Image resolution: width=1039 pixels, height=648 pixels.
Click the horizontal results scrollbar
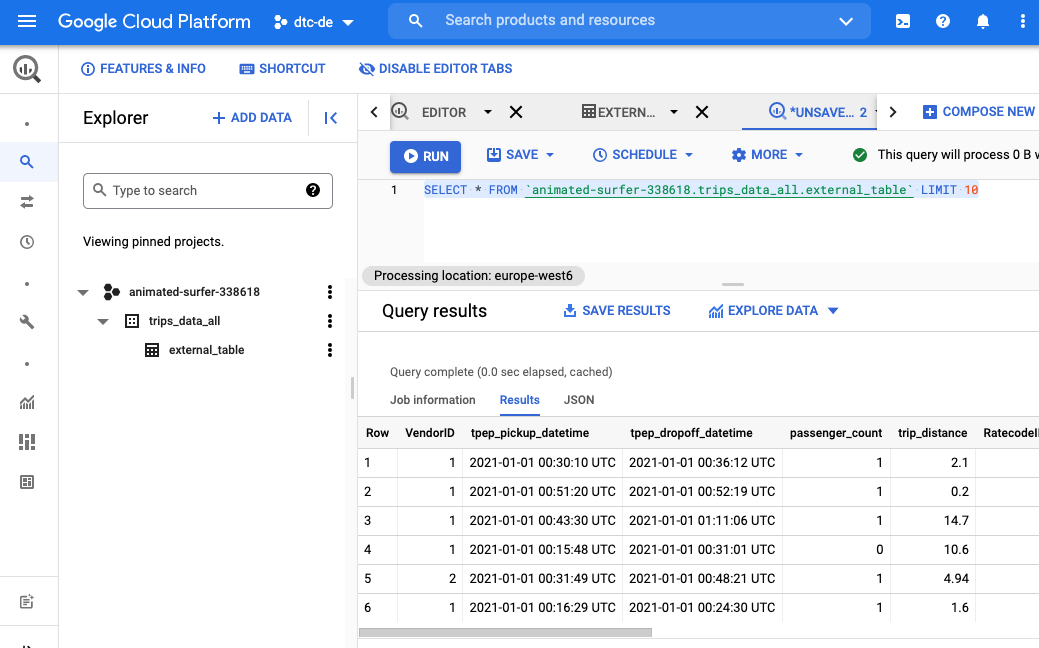pos(506,633)
